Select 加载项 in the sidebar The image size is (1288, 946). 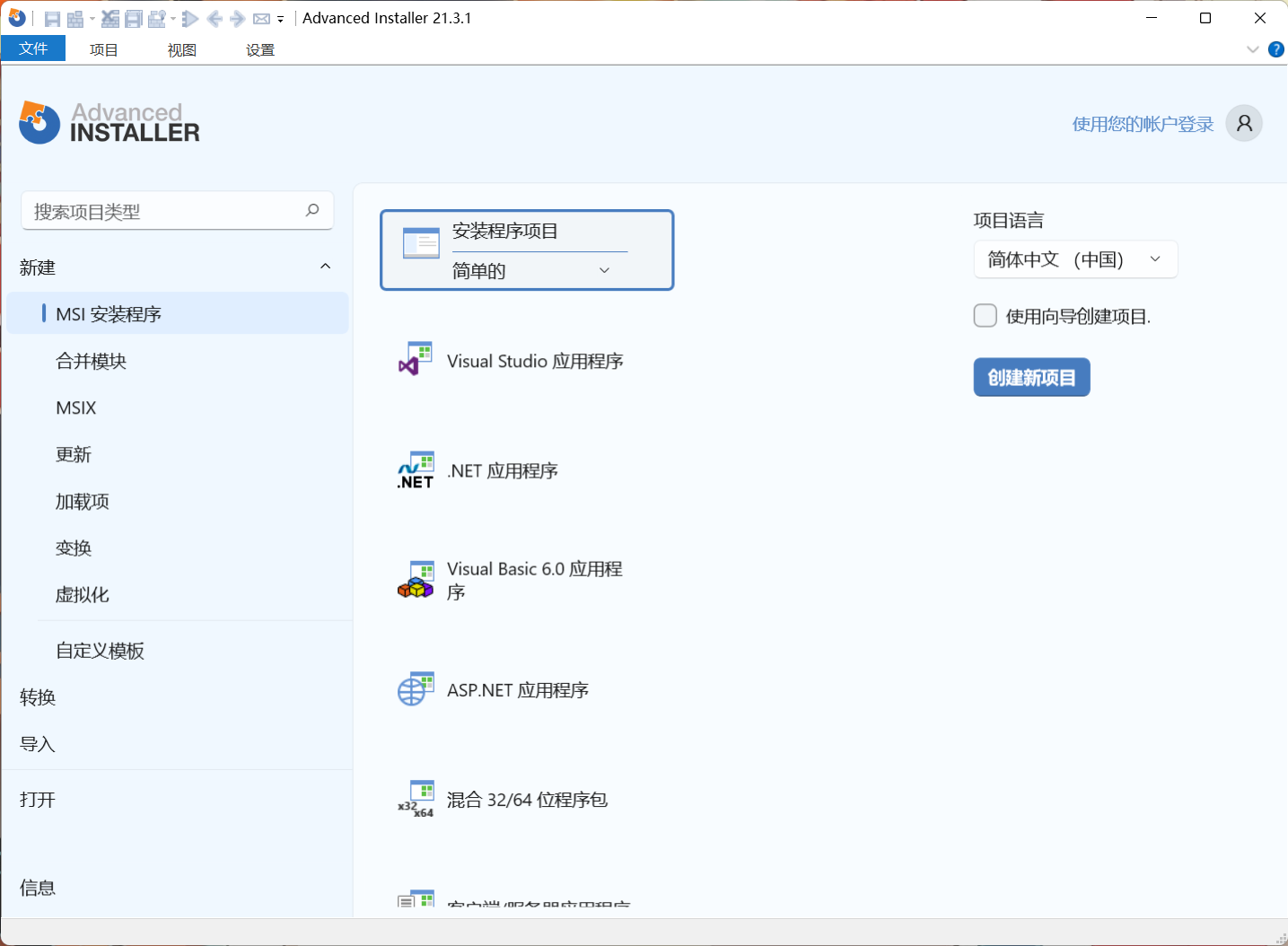[83, 501]
